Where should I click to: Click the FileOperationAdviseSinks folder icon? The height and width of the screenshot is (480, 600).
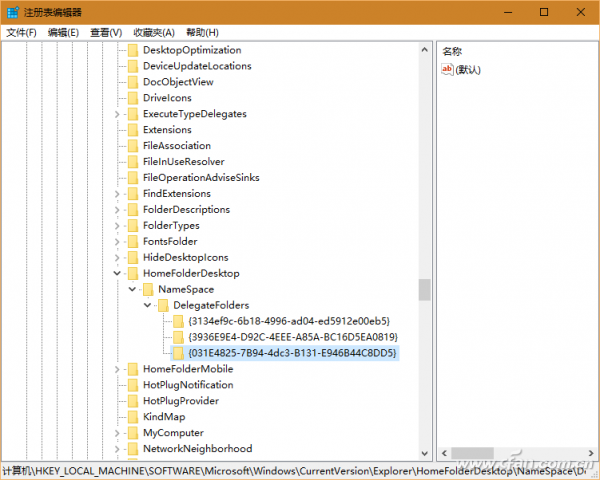tap(133, 178)
